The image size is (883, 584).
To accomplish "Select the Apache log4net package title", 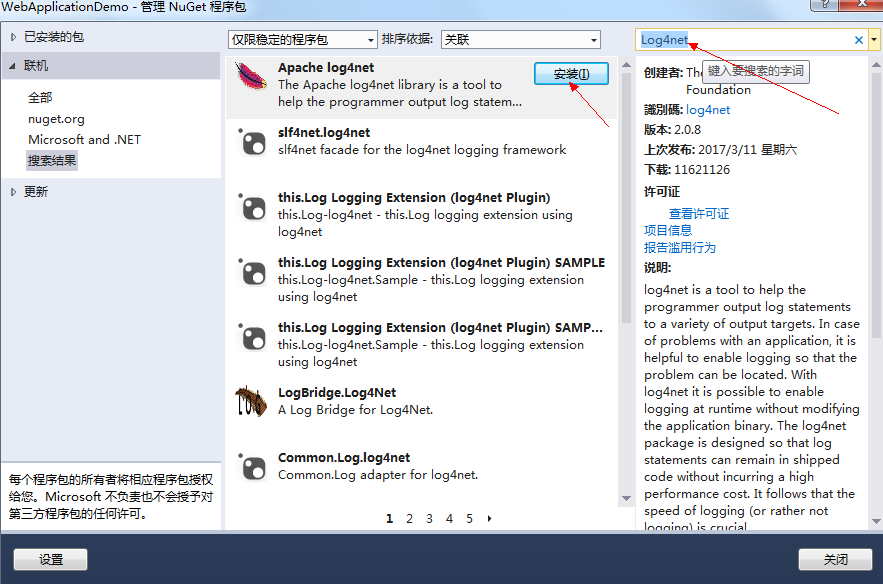I will point(326,68).
